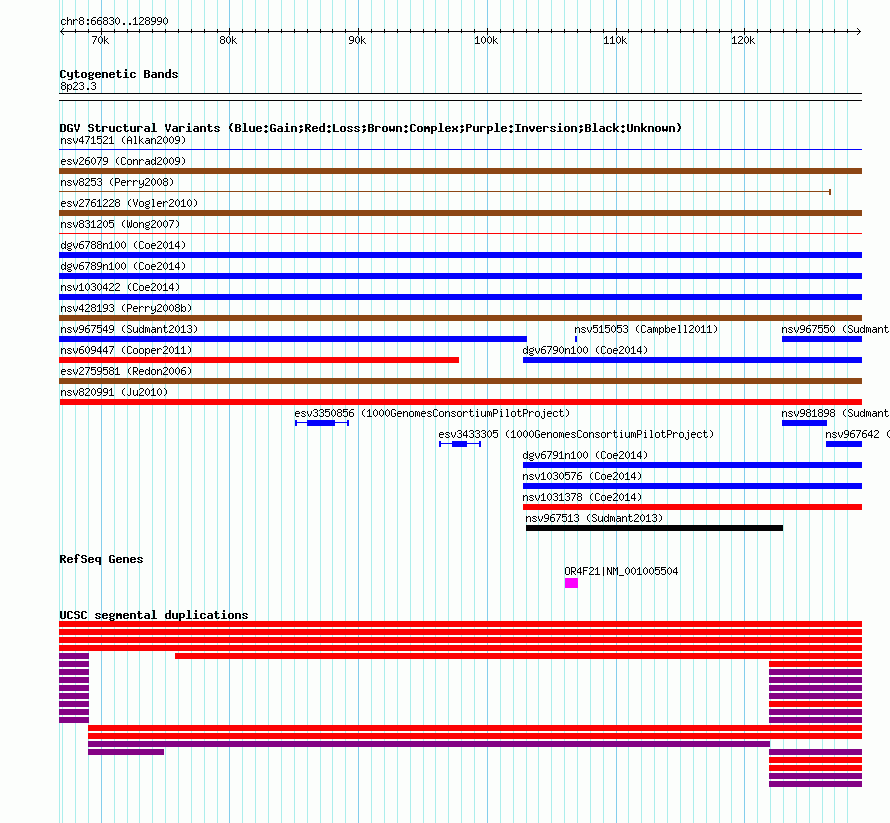Open the nsv967642 variant label
This screenshot has width=890, height=823.
[857, 434]
